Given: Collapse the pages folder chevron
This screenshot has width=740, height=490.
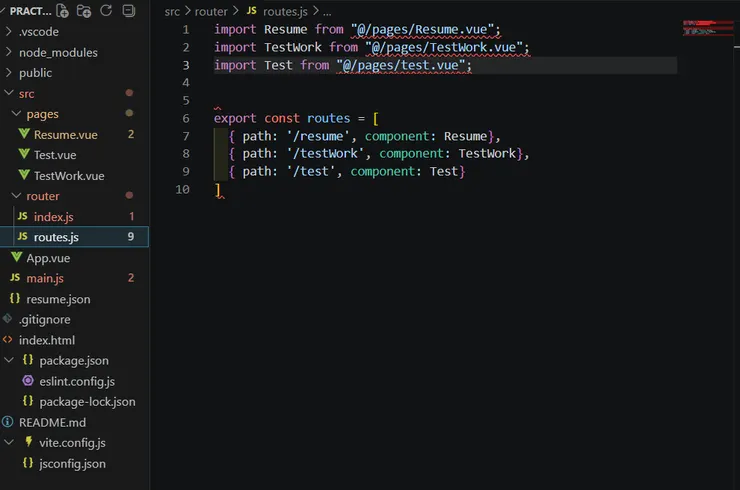Looking at the screenshot, I should [x=16, y=114].
